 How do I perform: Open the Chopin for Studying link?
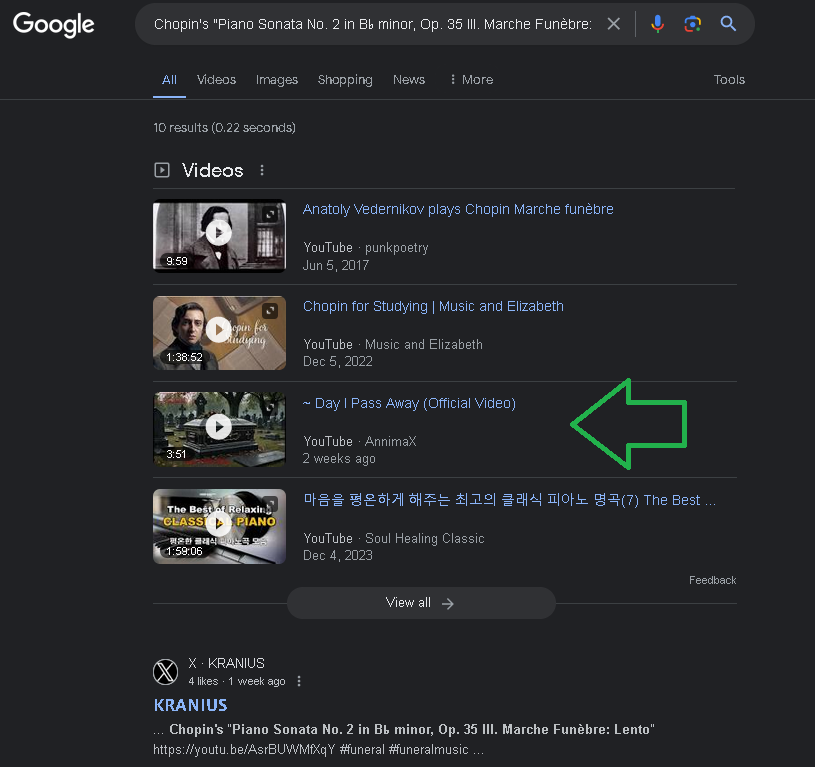[433, 307]
